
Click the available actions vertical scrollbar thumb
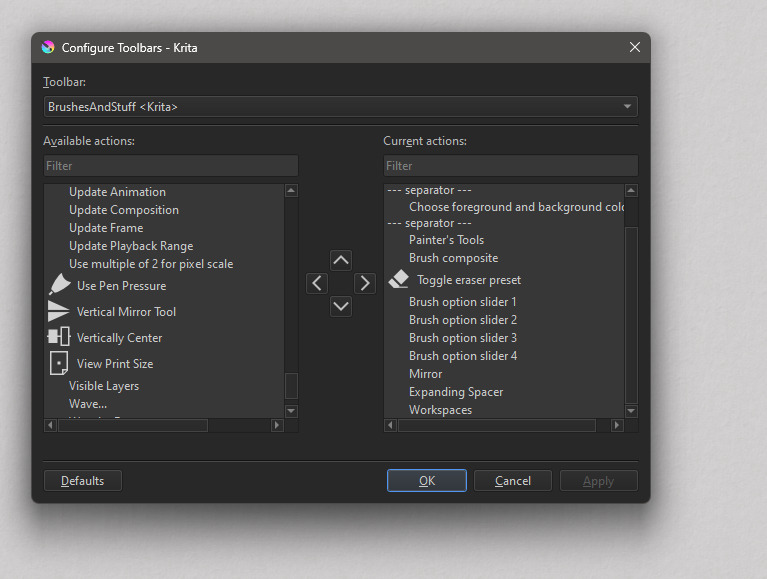(x=291, y=386)
